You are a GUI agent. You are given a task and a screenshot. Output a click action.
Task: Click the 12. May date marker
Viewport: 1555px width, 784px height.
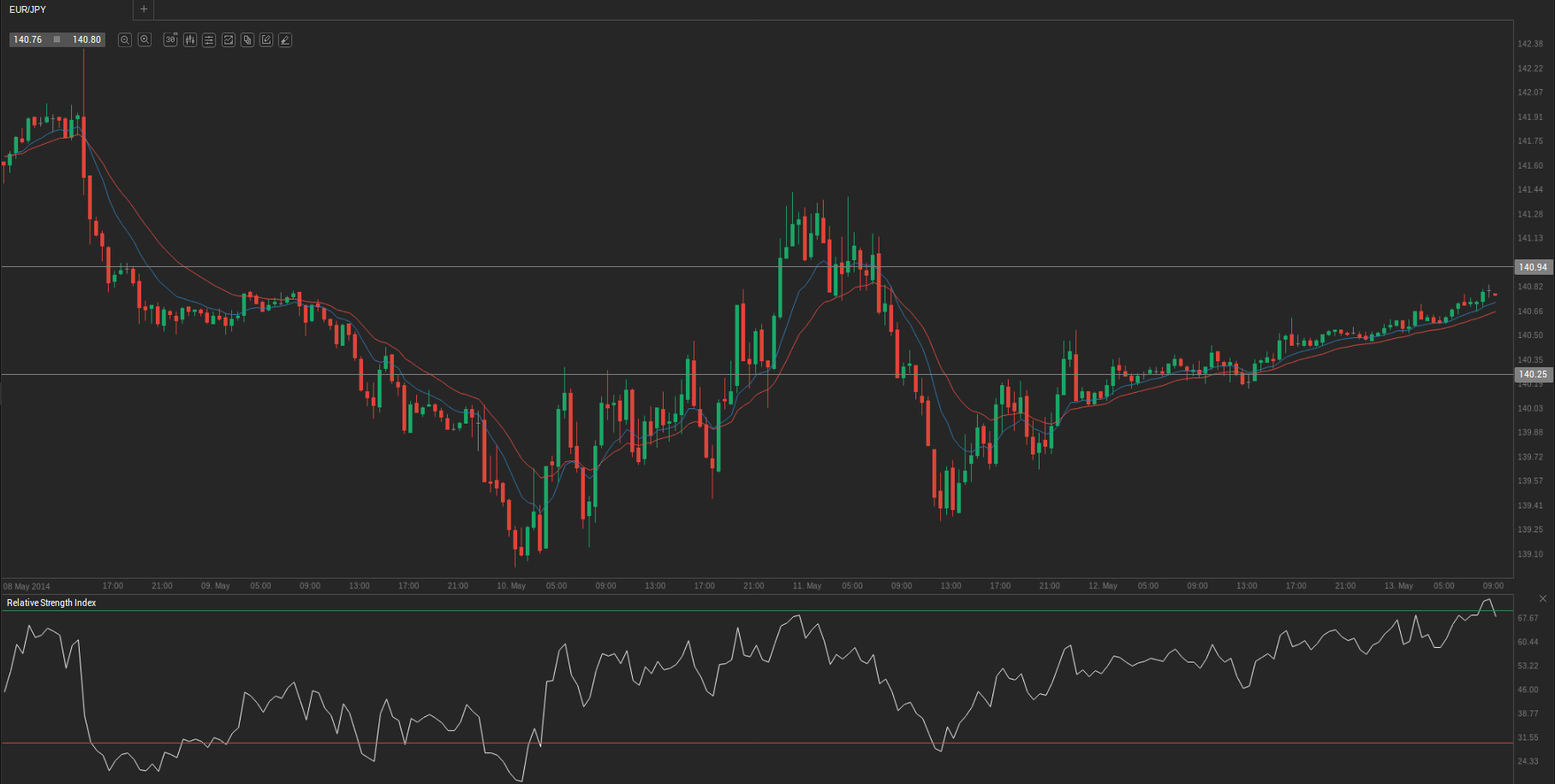pyautogui.click(x=1103, y=586)
